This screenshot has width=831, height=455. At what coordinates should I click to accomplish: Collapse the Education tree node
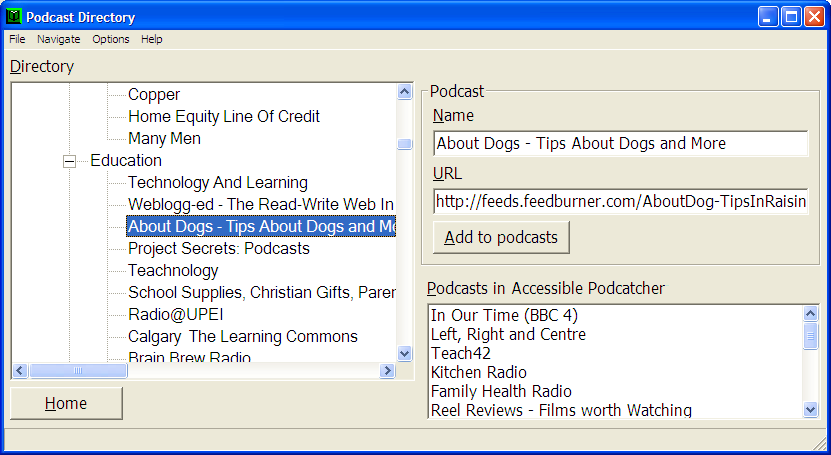coord(69,161)
